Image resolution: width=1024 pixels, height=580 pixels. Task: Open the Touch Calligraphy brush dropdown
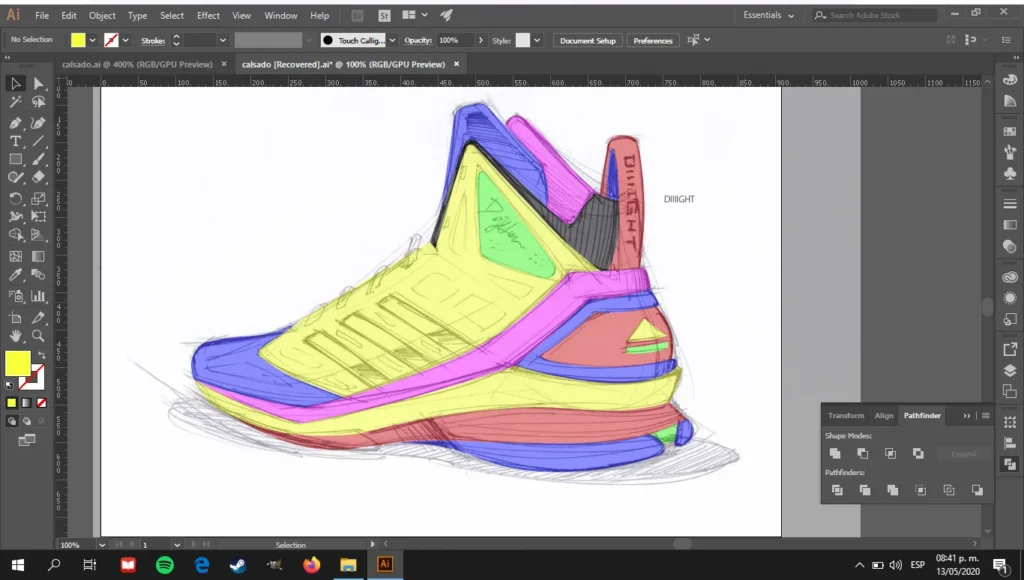click(x=392, y=40)
